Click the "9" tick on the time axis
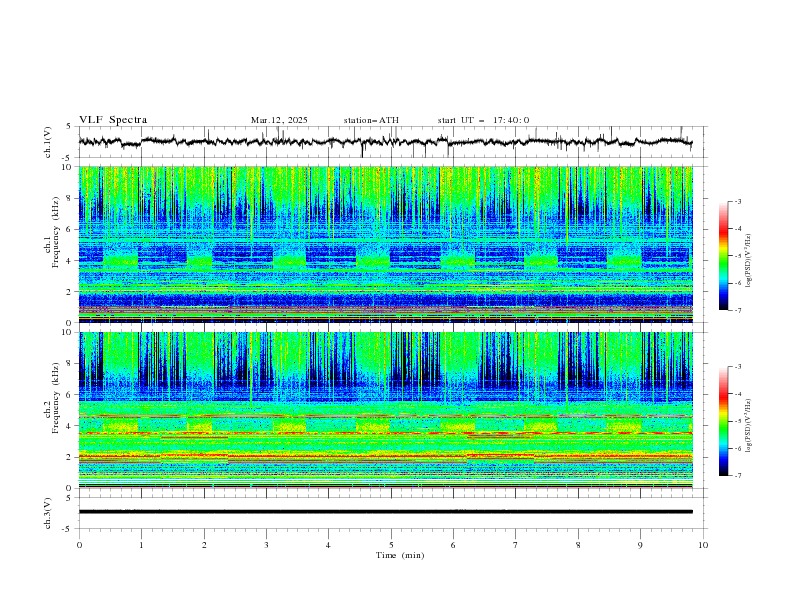792x612 pixels. point(640,545)
